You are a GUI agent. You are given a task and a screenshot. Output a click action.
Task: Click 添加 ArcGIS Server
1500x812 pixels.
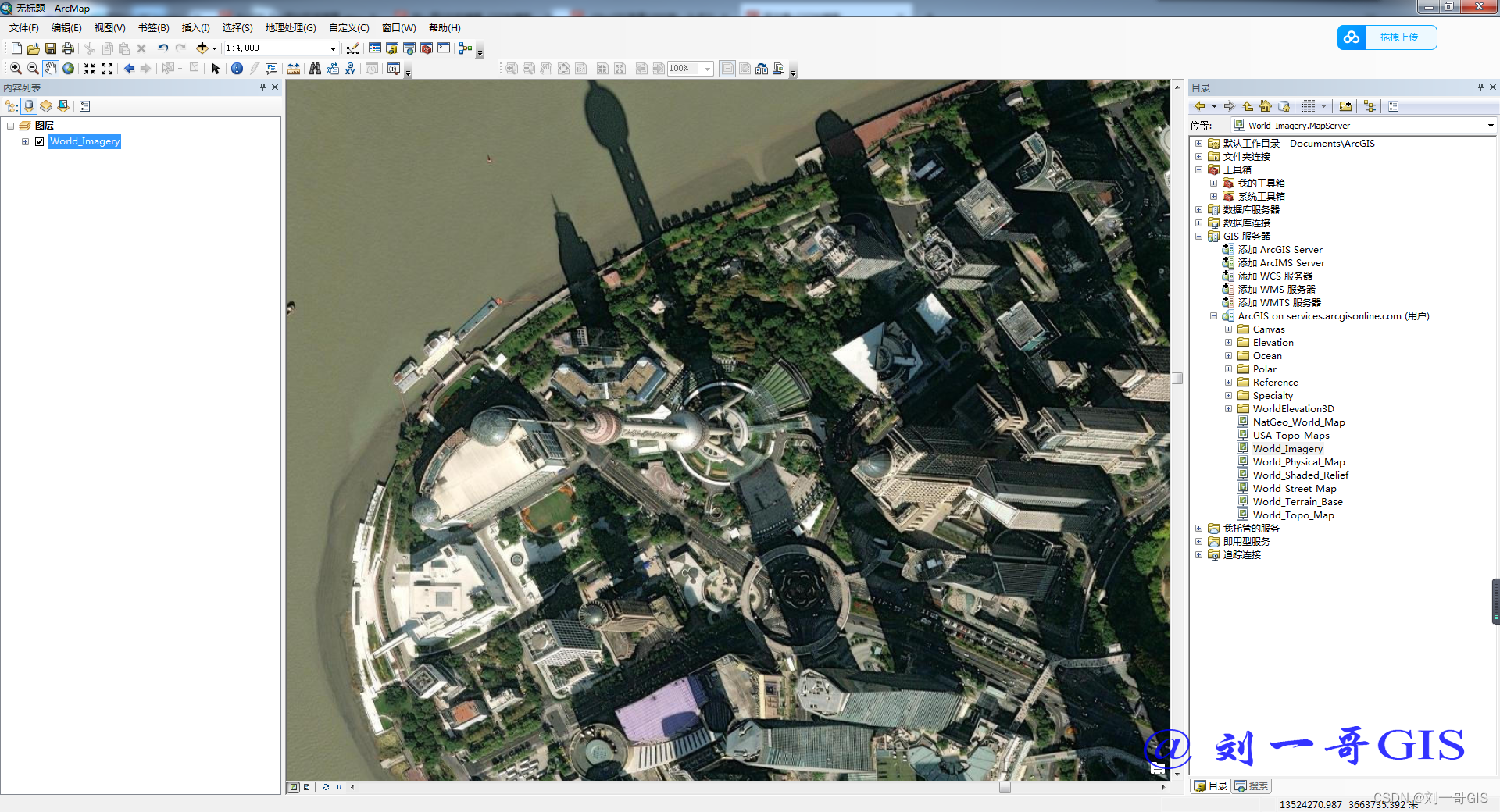[1273, 250]
